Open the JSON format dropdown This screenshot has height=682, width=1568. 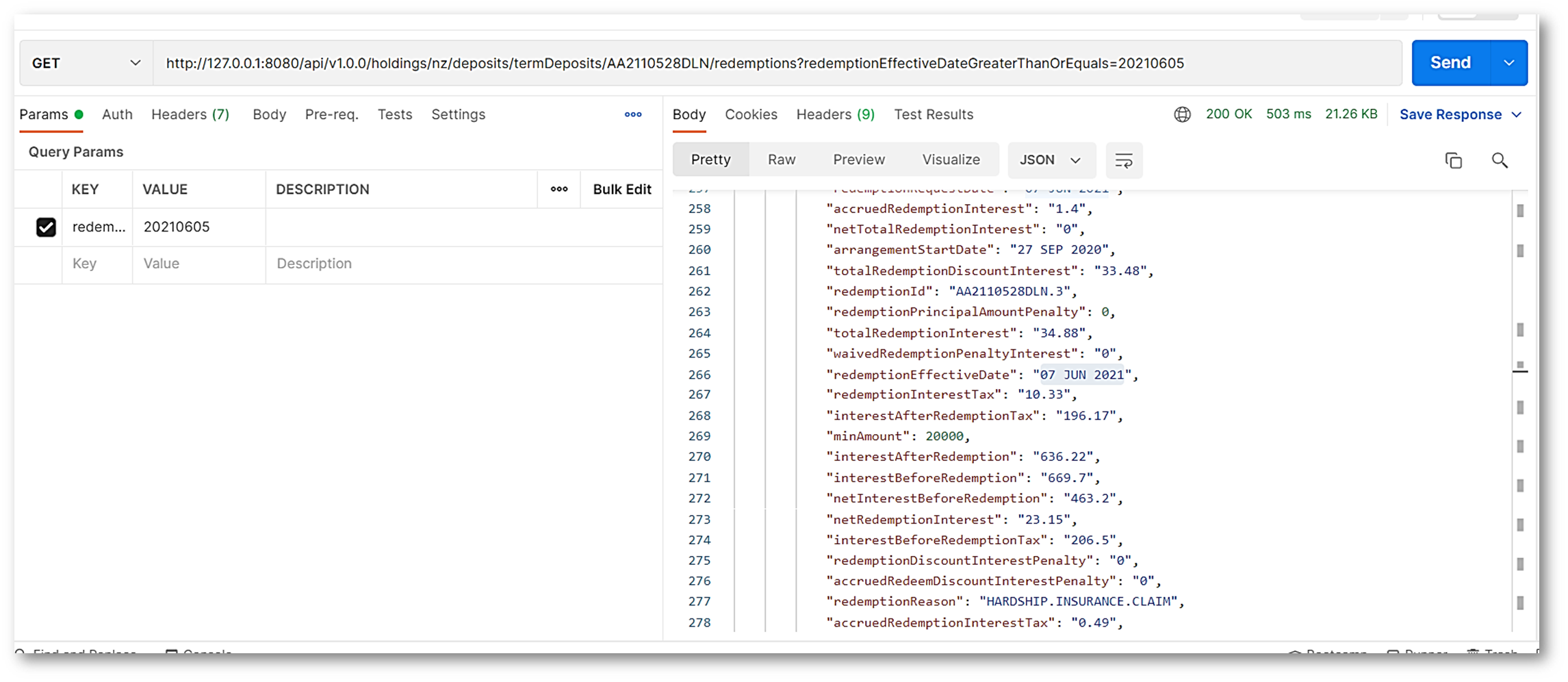(x=1050, y=160)
